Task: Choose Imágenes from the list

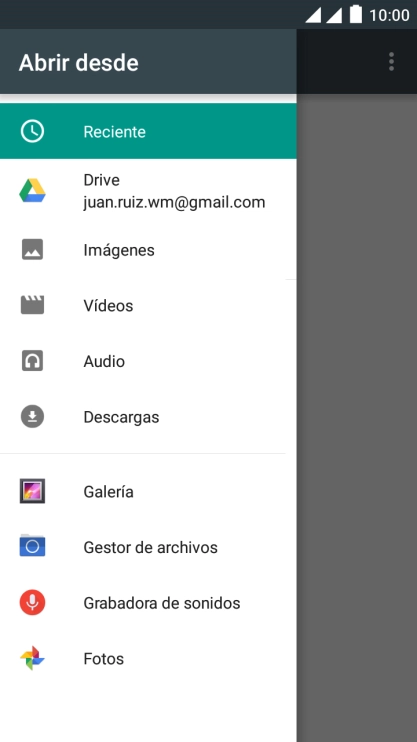Action: click(x=148, y=249)
